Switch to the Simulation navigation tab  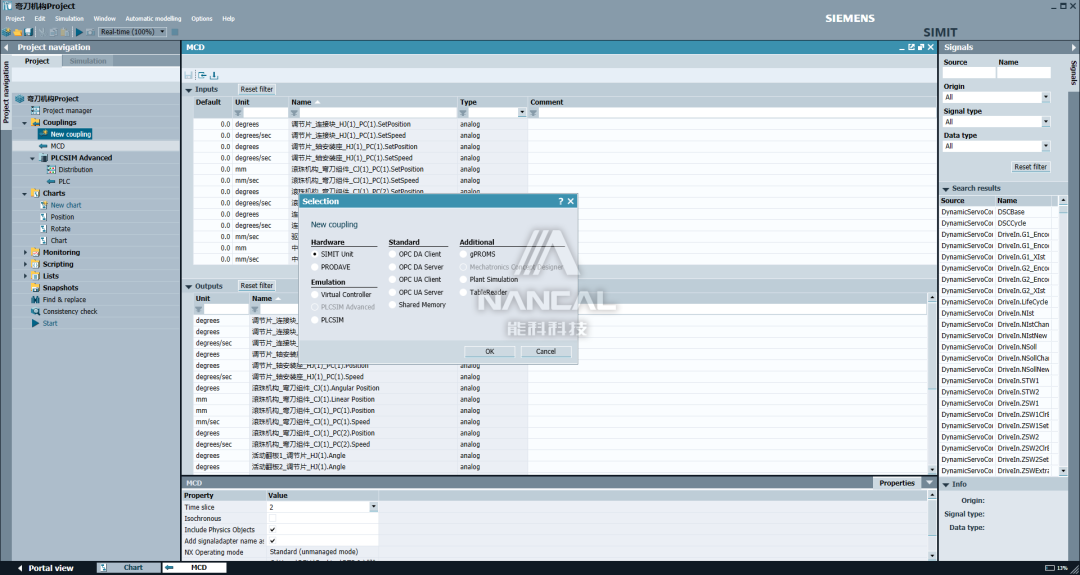[x=87, y=61]
